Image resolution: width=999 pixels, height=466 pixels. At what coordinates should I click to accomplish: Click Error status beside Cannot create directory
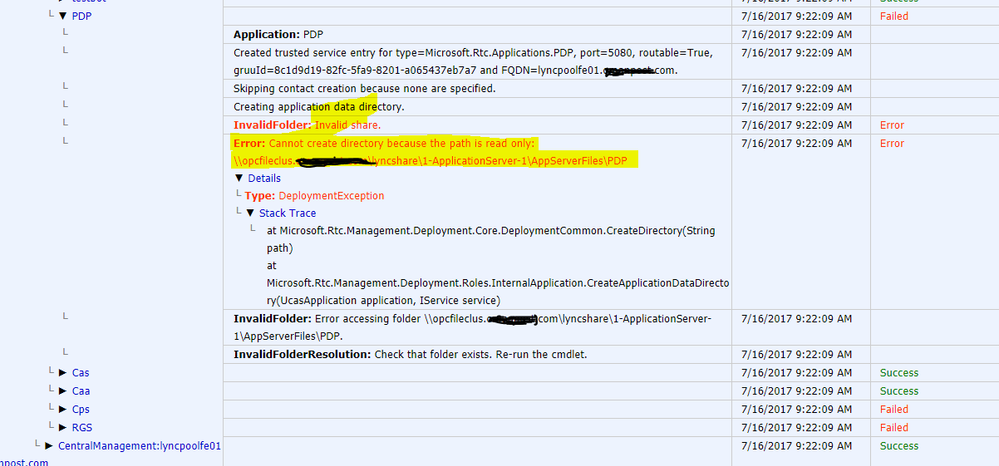[x=892, y=143]
